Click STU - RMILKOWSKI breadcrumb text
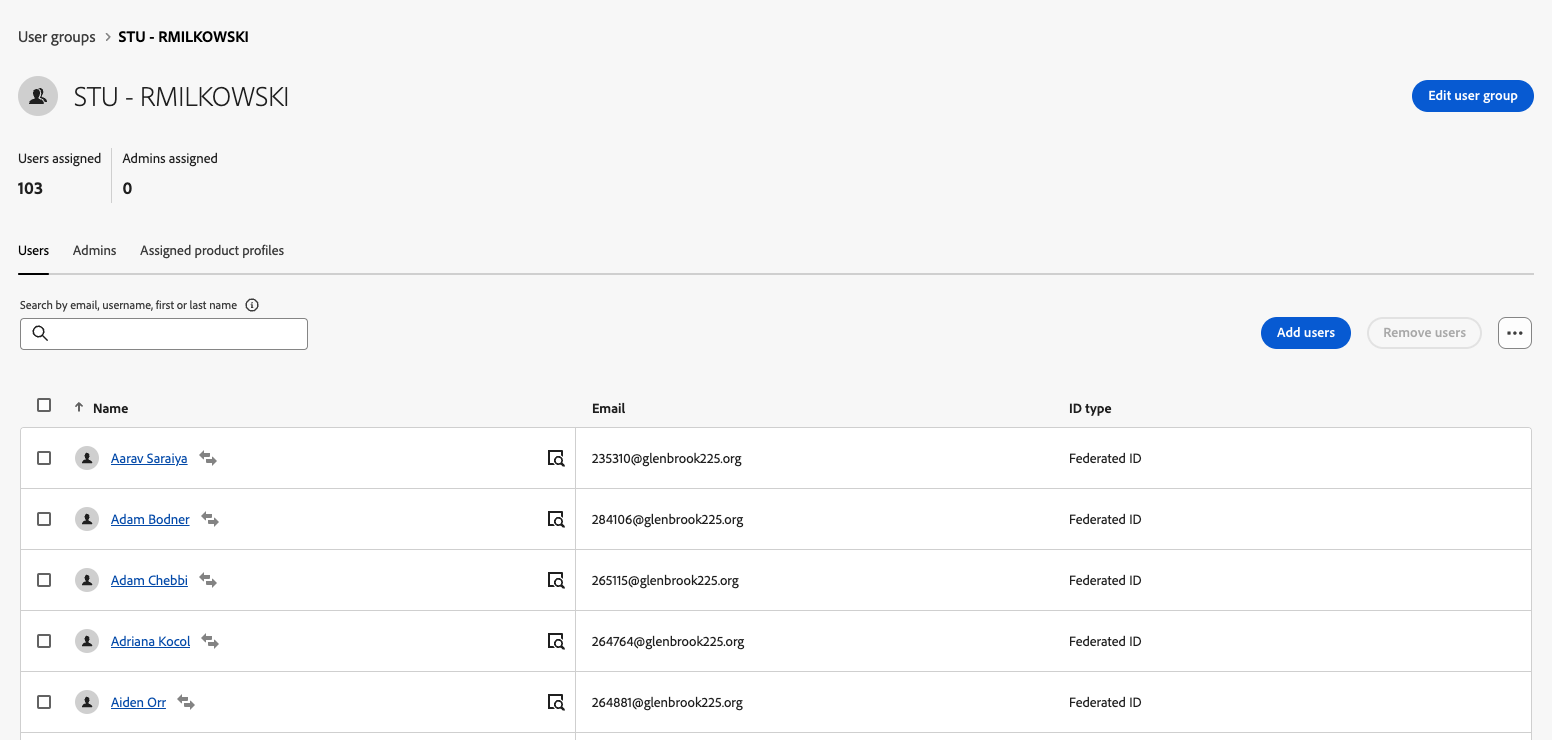The height and width of the screenshot is (740, 1552). click(x=183, y=37)
